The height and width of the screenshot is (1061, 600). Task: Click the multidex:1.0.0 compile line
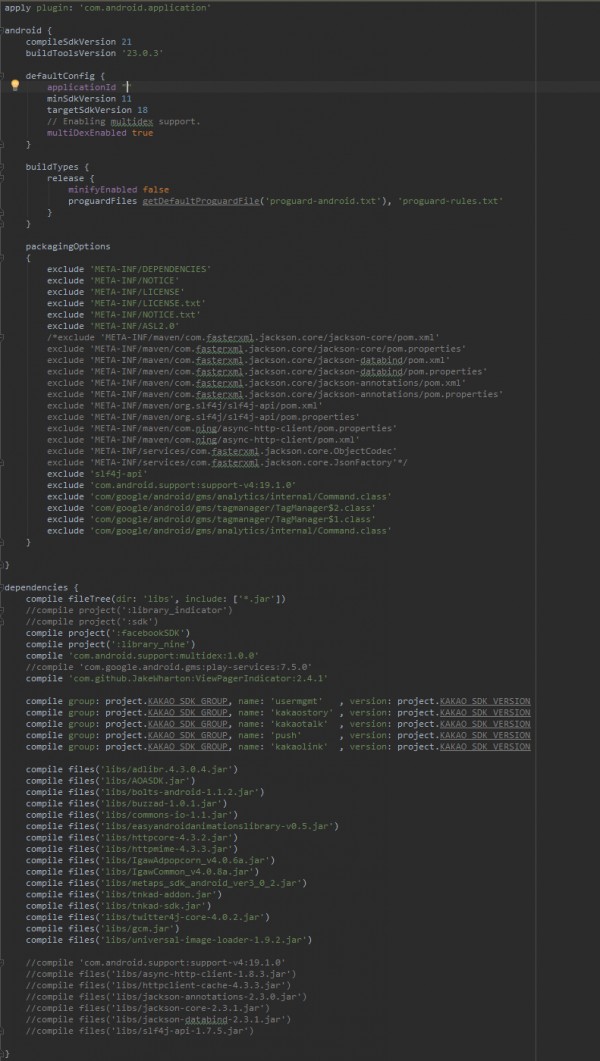tap(142, 656)
